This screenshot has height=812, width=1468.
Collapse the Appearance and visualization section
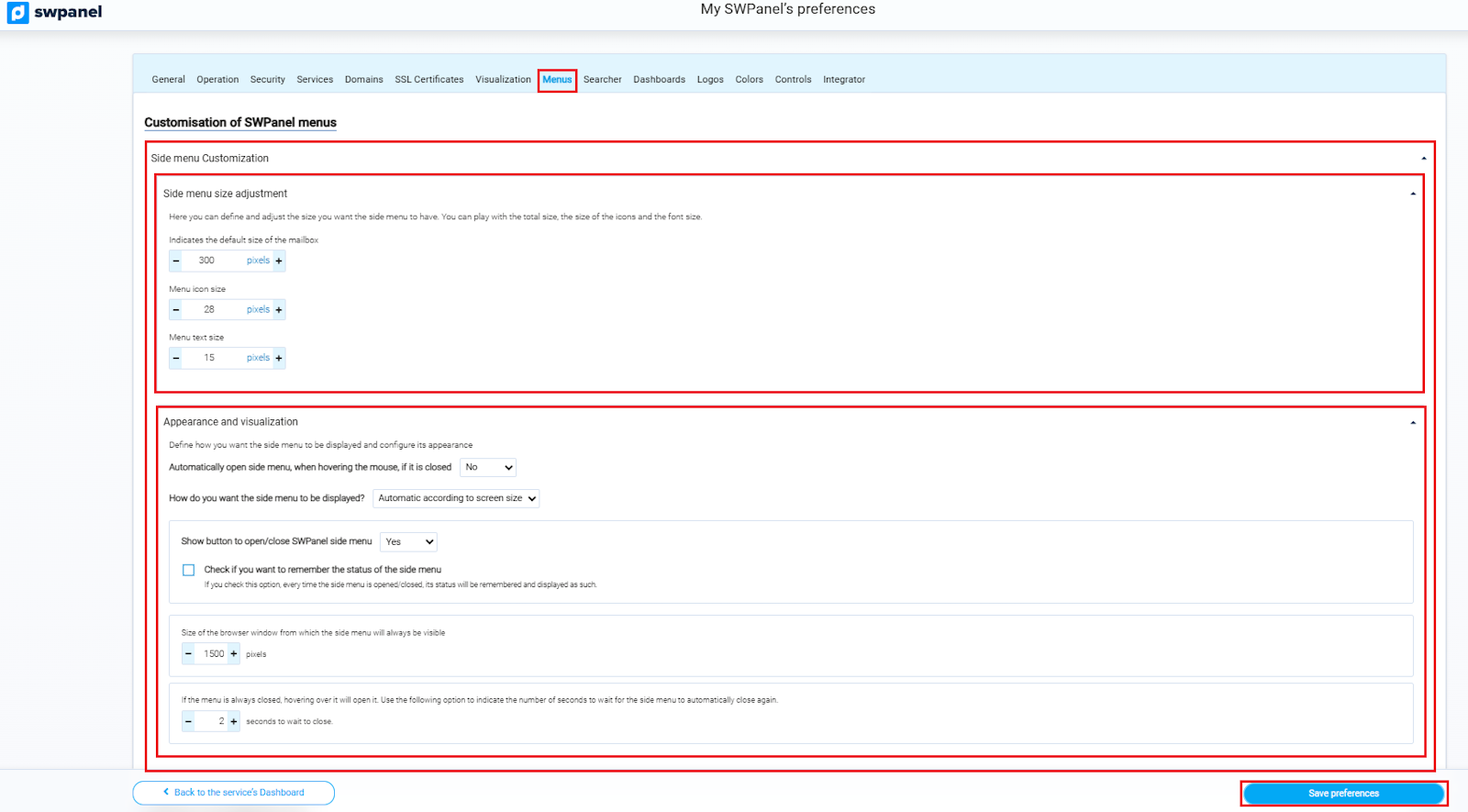coord(1413,423)
